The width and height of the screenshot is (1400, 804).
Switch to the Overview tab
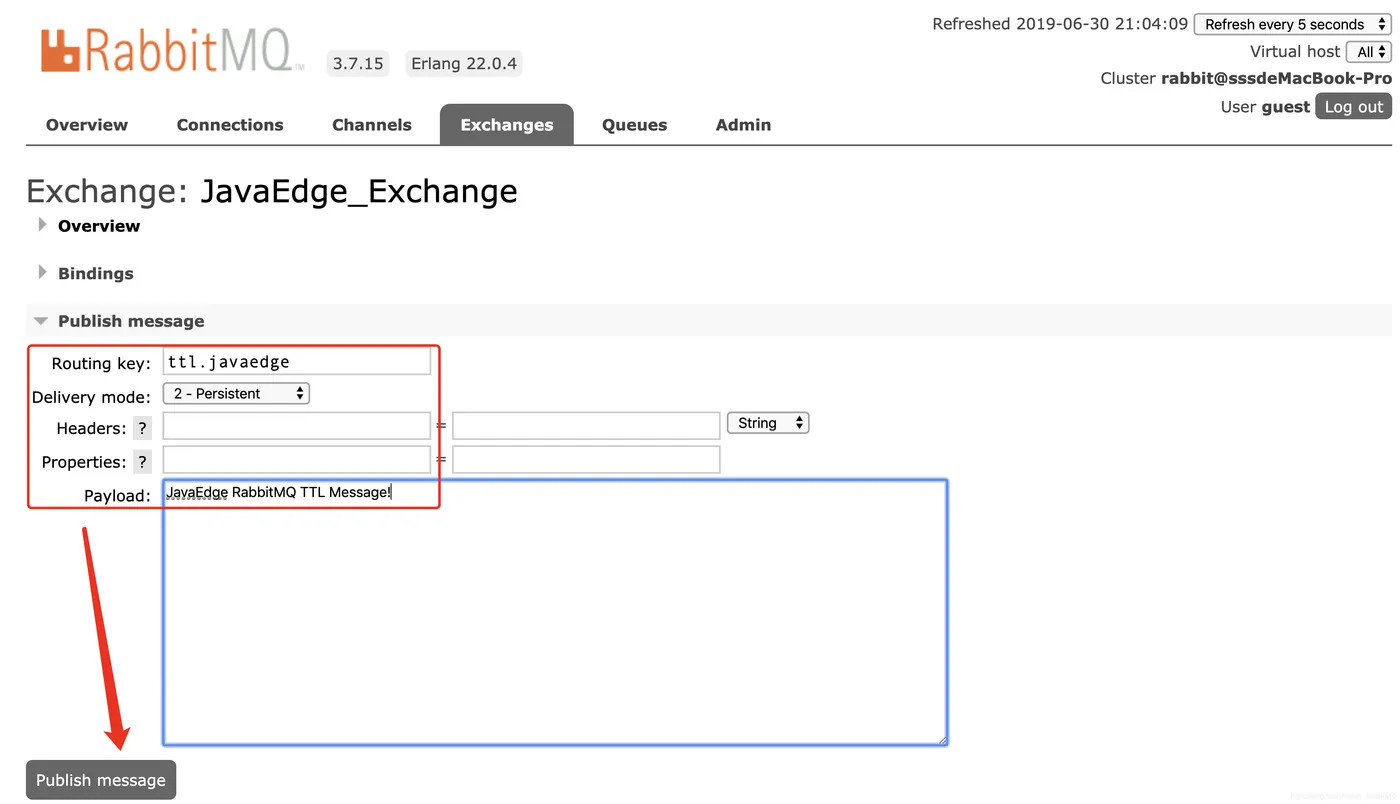click(87, 125)
